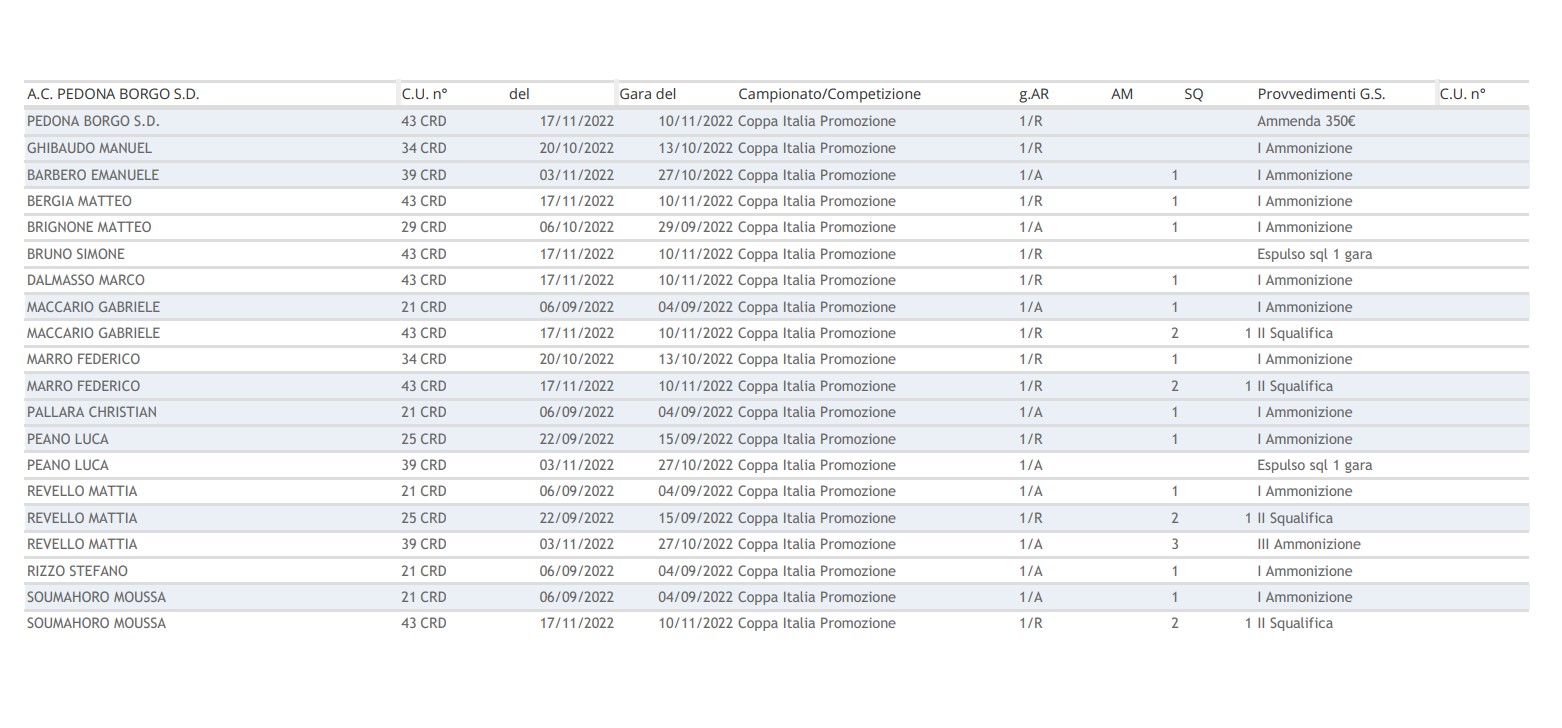Screen dimensions: 1562x728
Task: Select the header A.C. PEDONA BORGO S.D.
Action: pos(113,95)
